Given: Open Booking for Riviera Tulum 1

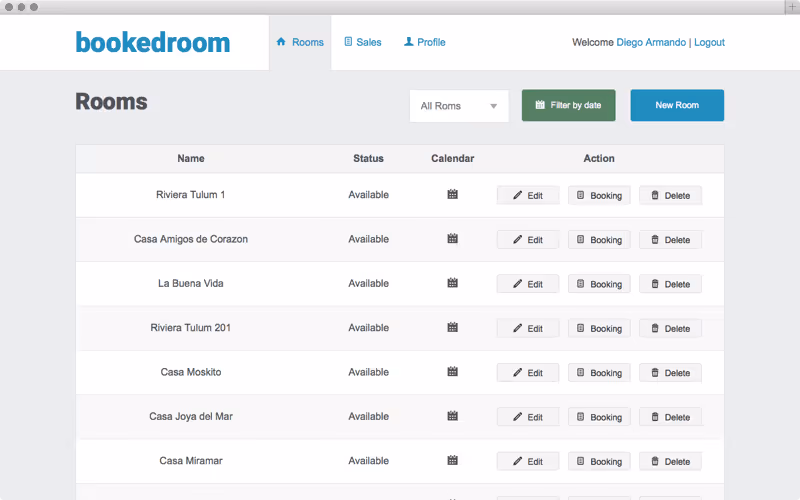Looking at the screenshot, I should pyautogui.click(x=599, y=195).
